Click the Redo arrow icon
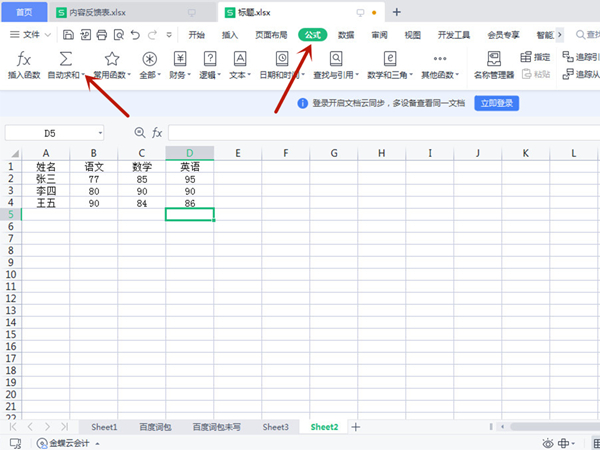The height and width of the screenshot is (450, 600). pos(152,35)
